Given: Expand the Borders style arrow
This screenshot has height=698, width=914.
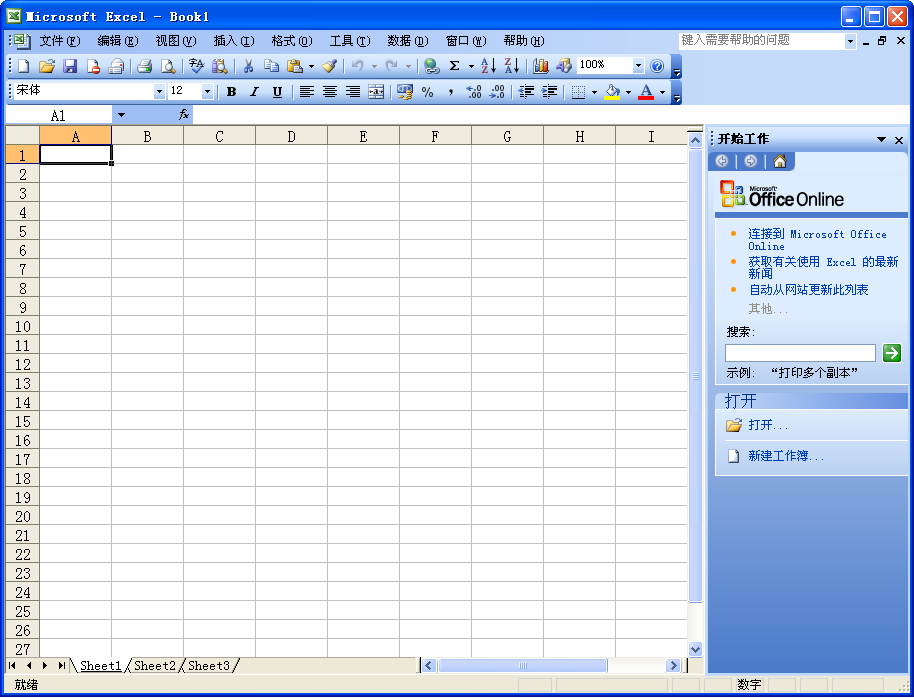Looking at the screenshot, I should pos(594,92).
